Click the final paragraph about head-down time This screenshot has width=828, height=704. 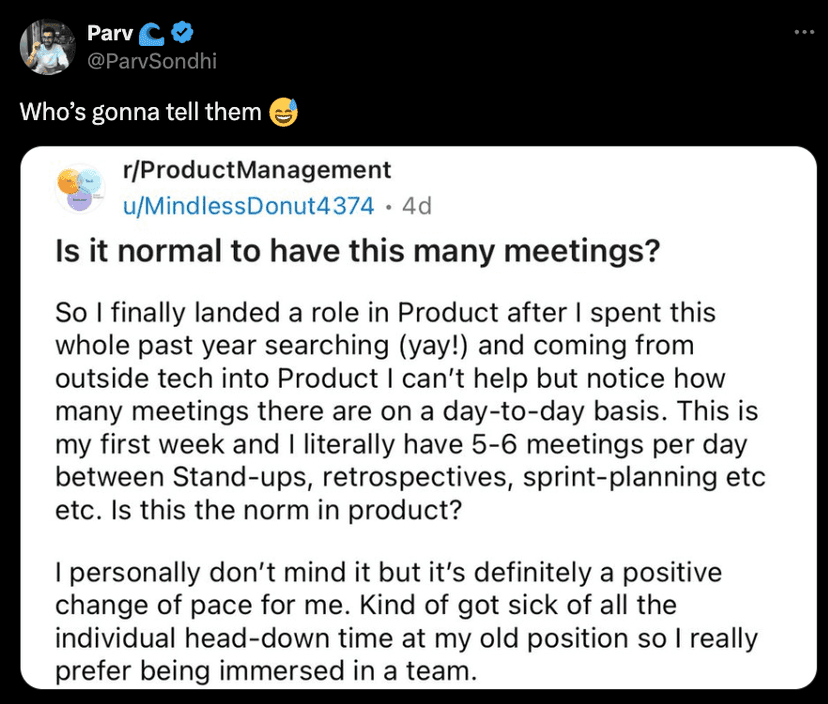coord(400,638)
